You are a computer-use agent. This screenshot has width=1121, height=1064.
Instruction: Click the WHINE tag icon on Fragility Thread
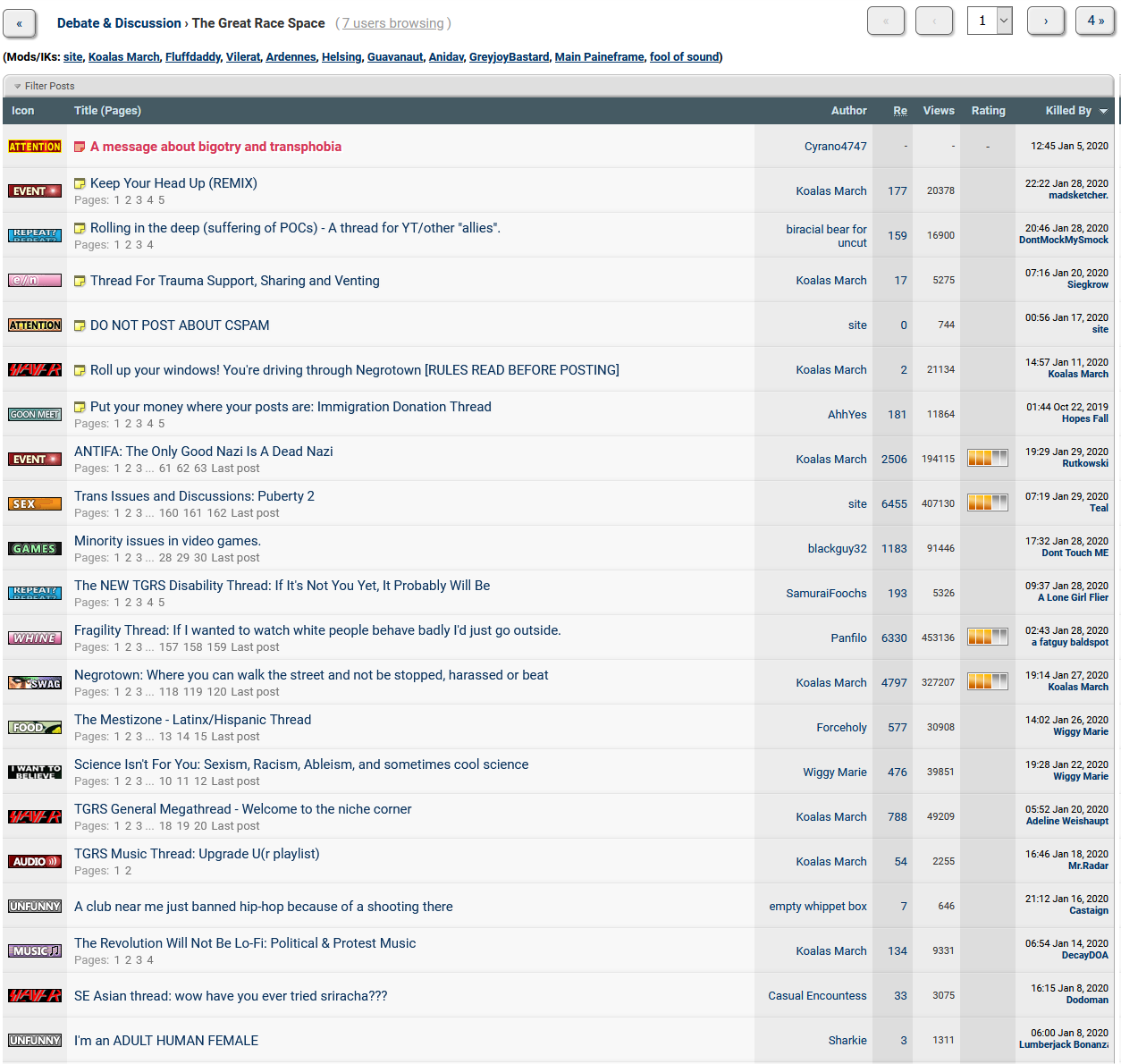tap(35, 638)
